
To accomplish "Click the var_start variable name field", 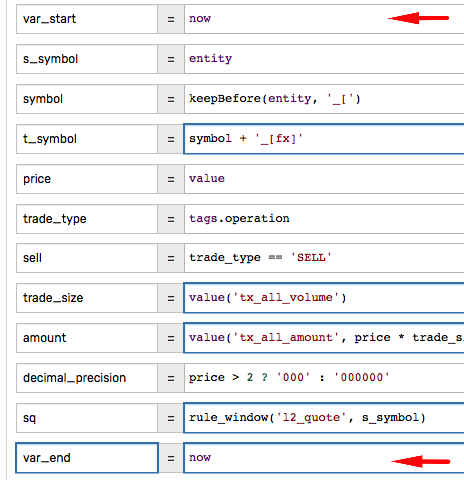I will [87, 19].
